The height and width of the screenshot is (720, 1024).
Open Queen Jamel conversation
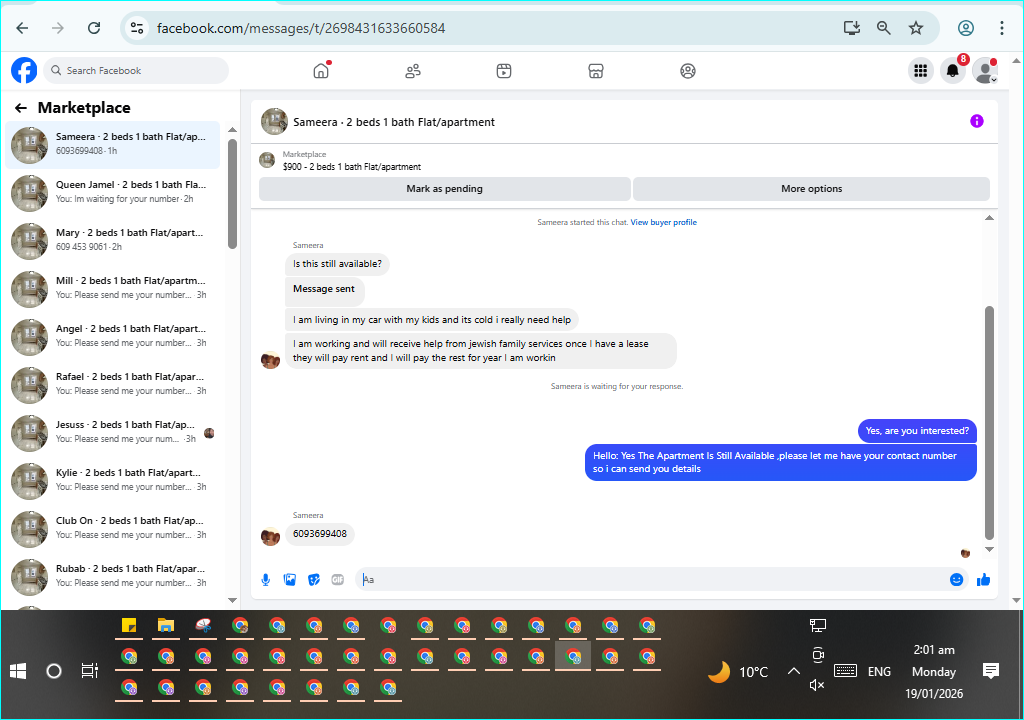tap(113, 193)
